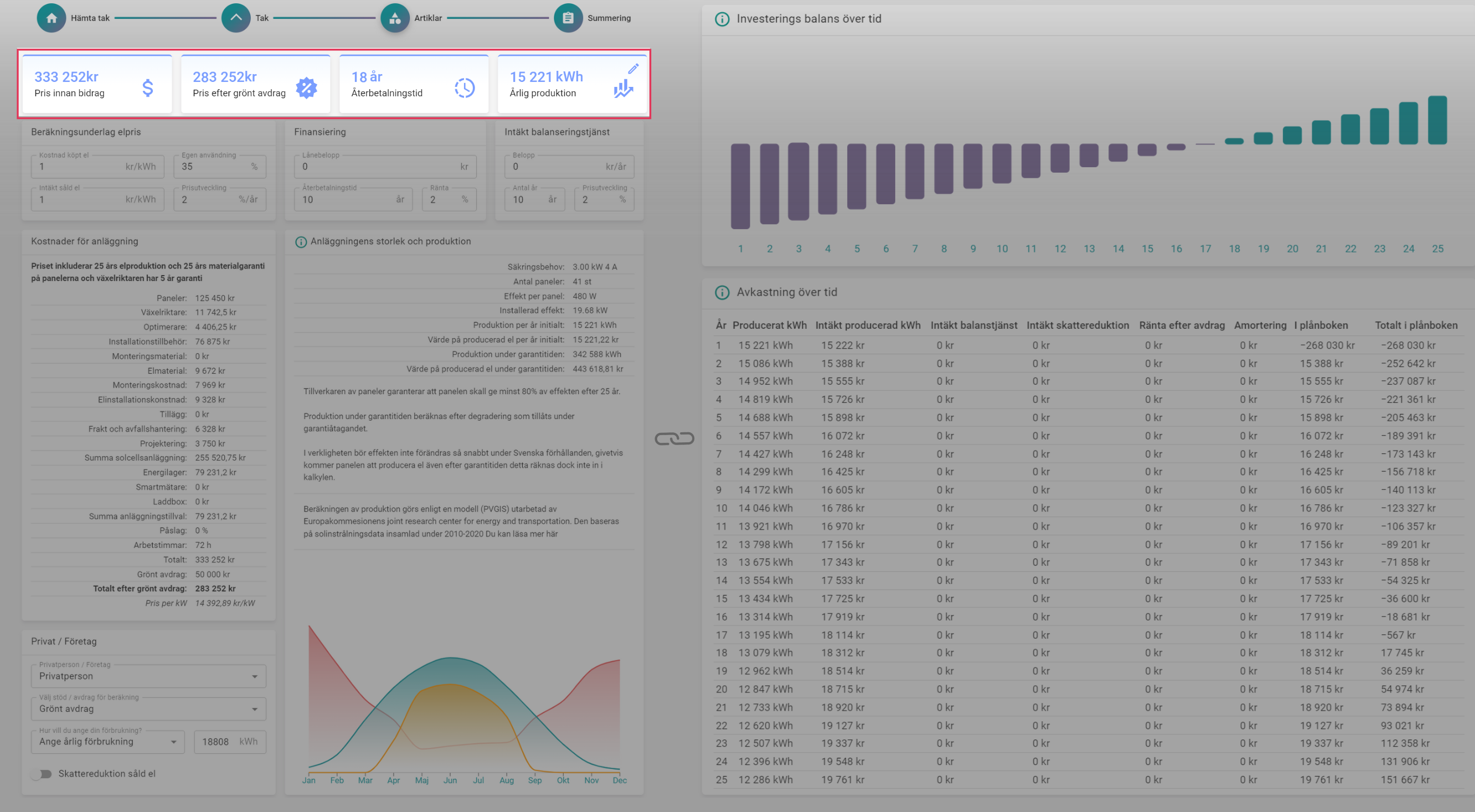Open the Privatperson / Företag dropdown
1475x812 pixels.
coord(149,676)
